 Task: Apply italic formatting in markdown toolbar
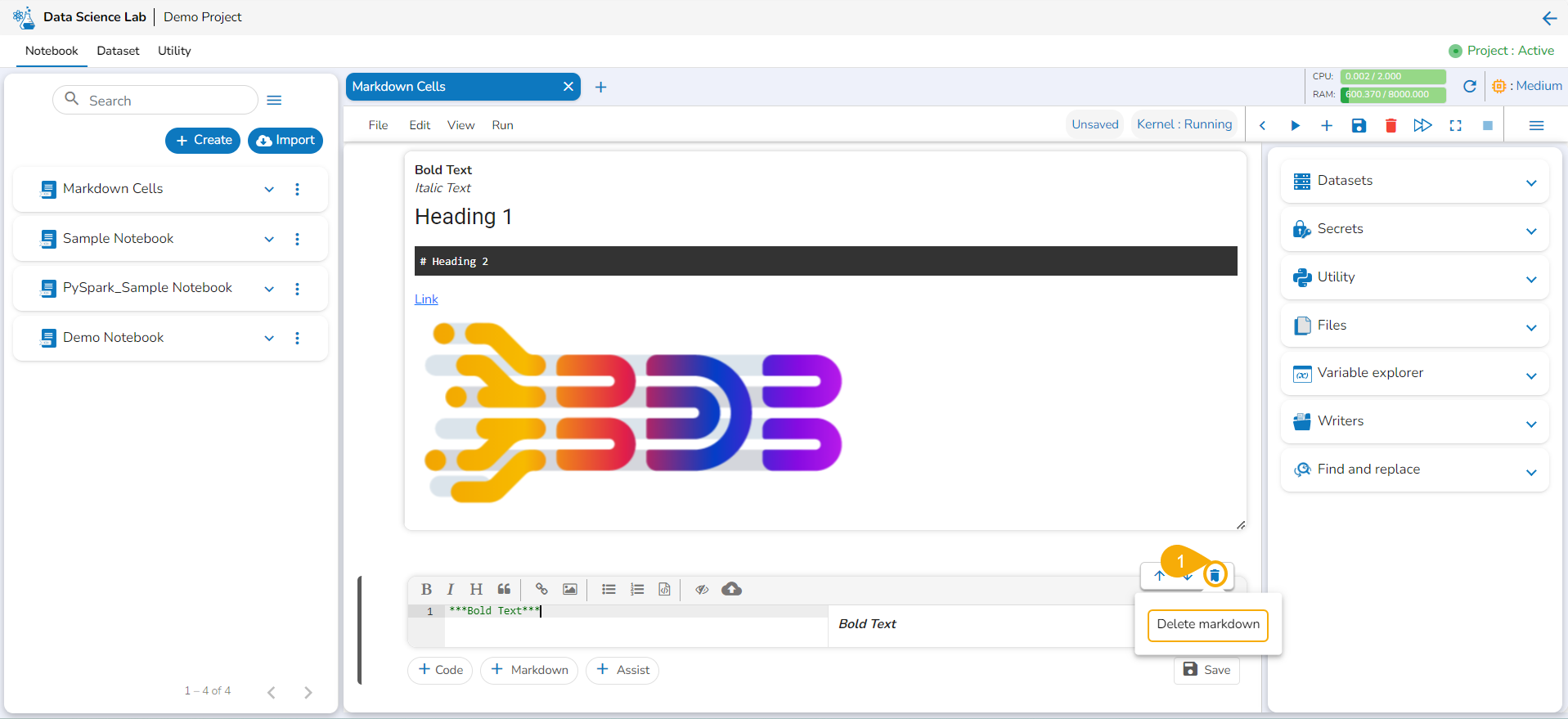(450, 589)
